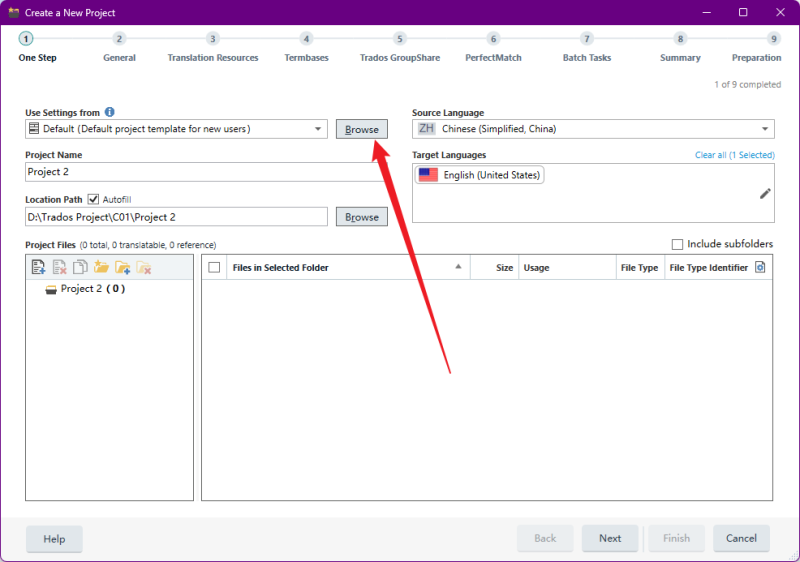Screen dimensions: 800x562
Task: Click the Project 2 folder icon in tree
Action: pyautogui.click(x=51, y=289)
